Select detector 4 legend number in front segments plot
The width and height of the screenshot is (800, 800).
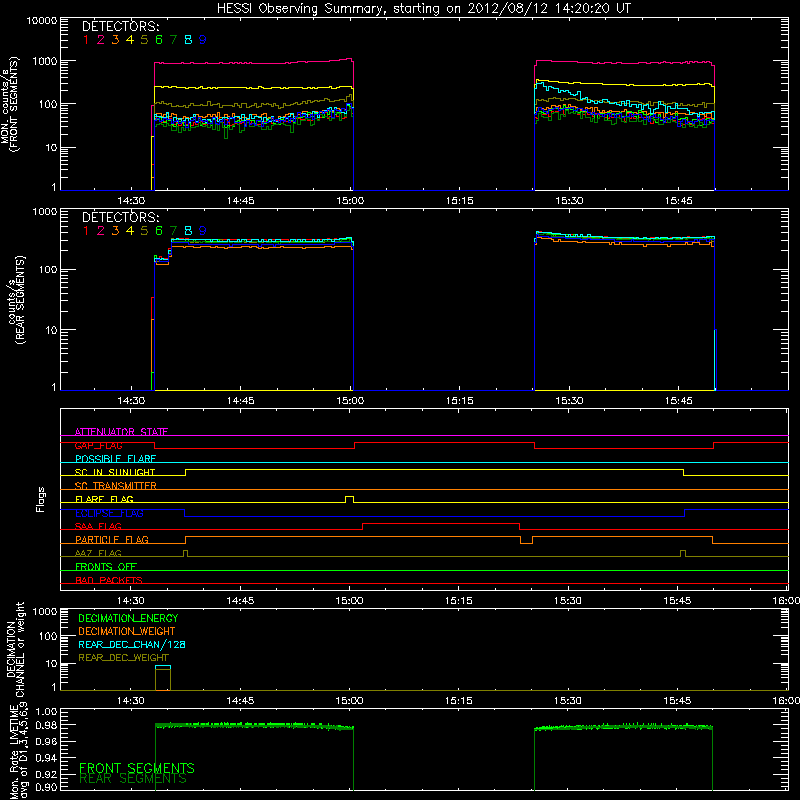pyautogui.click(x=130, y=40)
